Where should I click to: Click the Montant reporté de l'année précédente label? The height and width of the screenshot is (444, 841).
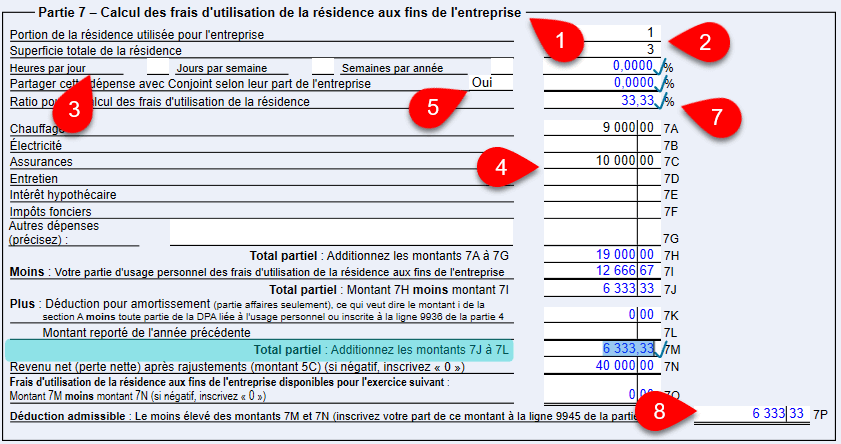[146, 333]
